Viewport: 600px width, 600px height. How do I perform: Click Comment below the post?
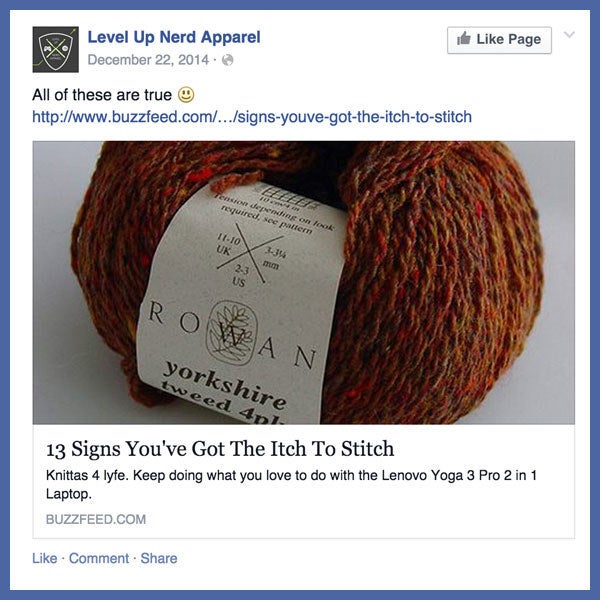click(99, 558)
